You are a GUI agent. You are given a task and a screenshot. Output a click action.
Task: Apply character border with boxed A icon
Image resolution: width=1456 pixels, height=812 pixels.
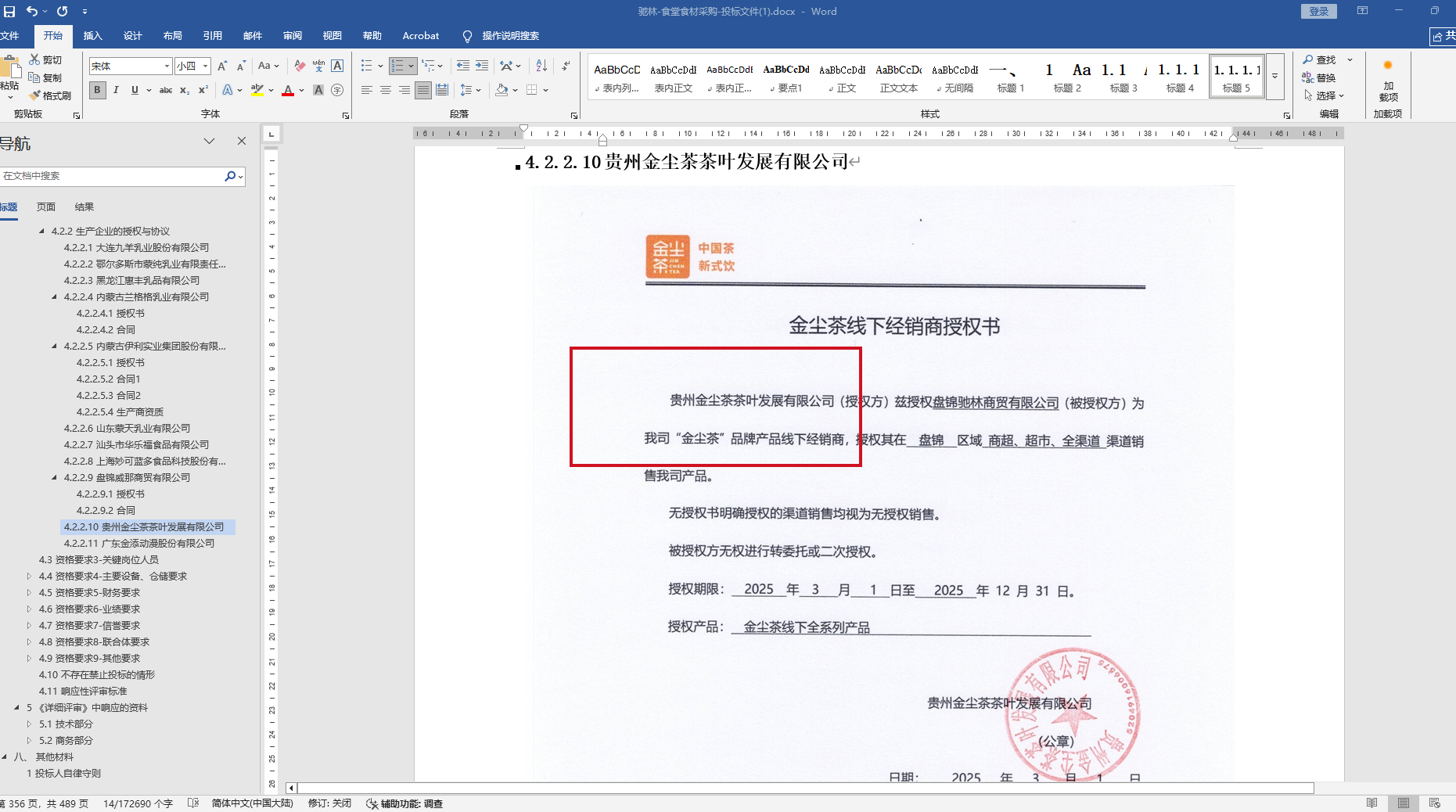[337, 66]
